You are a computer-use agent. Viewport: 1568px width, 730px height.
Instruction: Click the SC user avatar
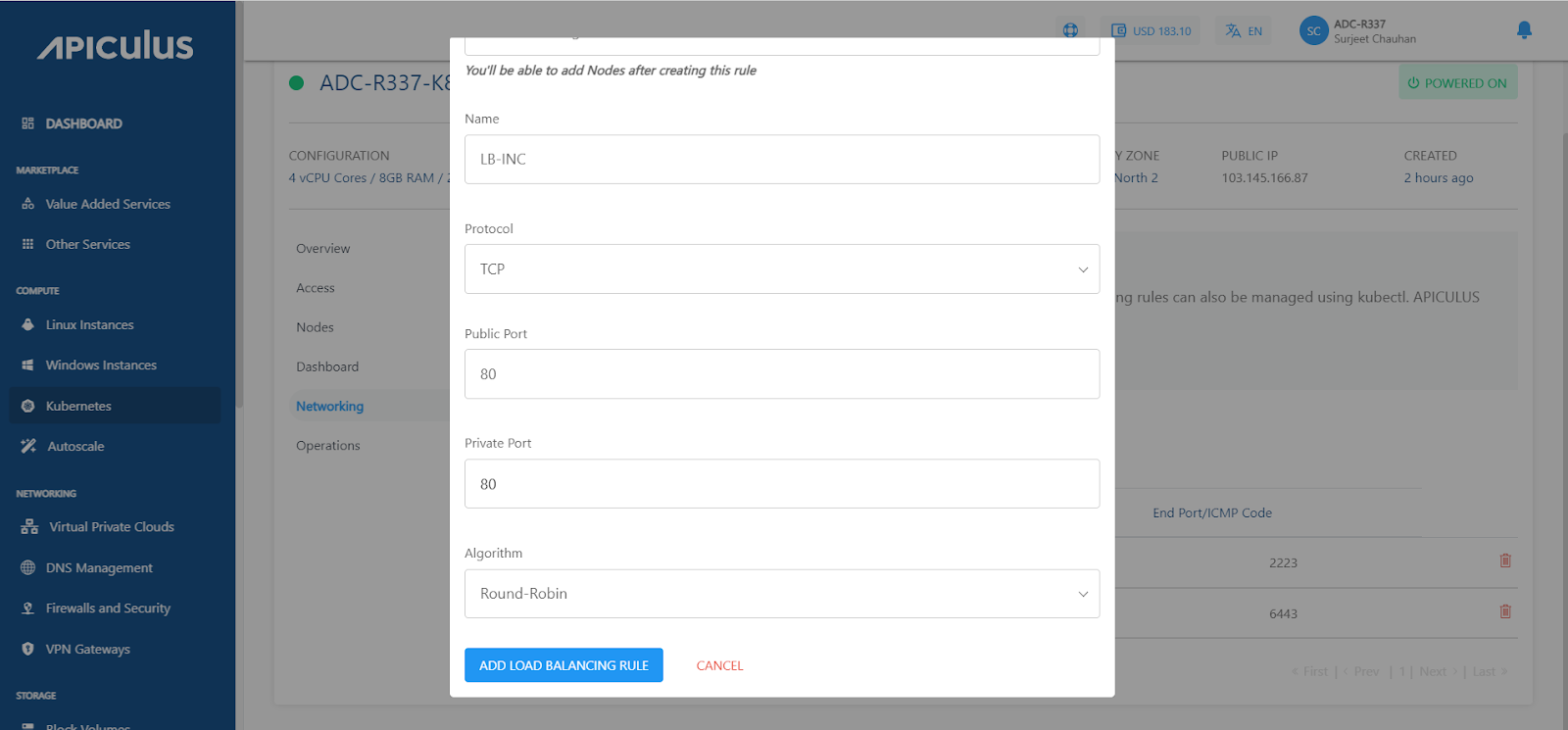click(1313, 31)
